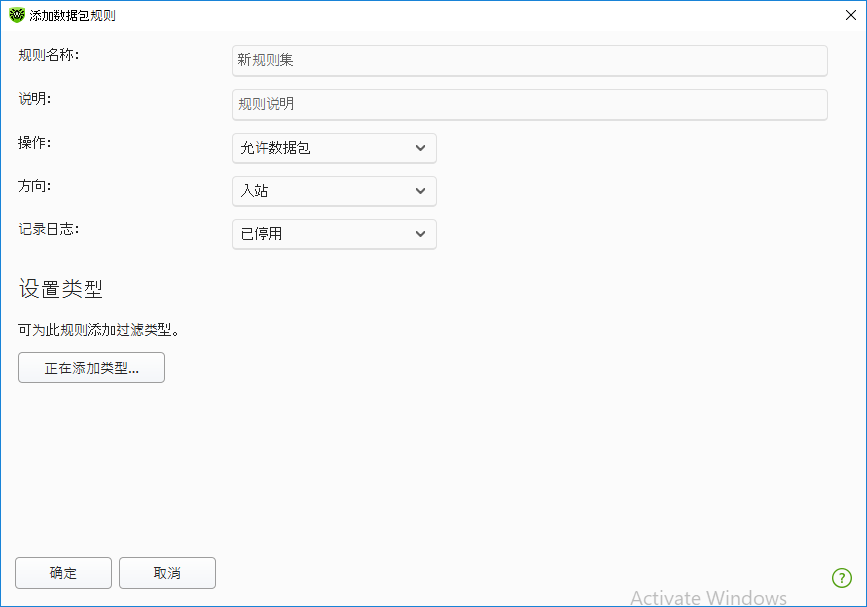Confirm with the 确定 button
Screen dimensions: 867x607
coord(64,573)
